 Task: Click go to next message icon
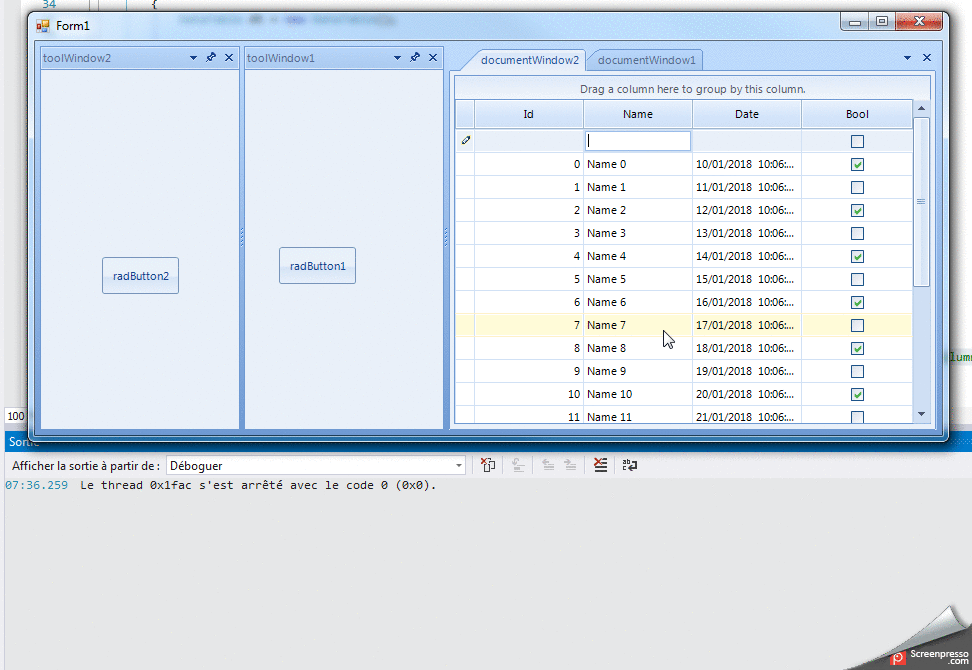click(570, 465)
